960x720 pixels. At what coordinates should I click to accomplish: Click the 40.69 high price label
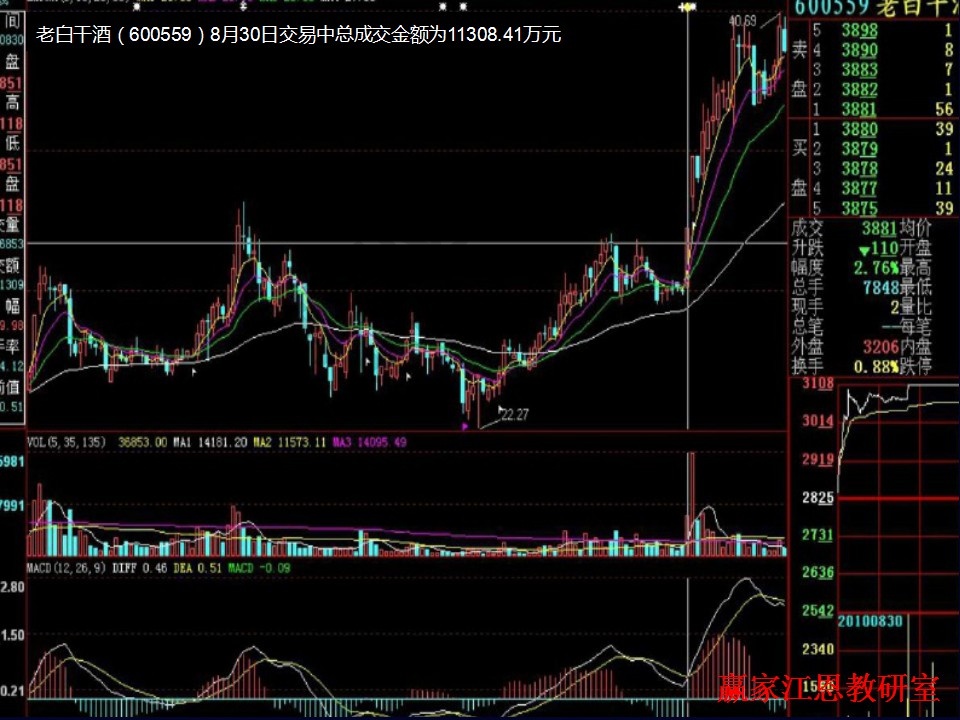click(742, 20)
